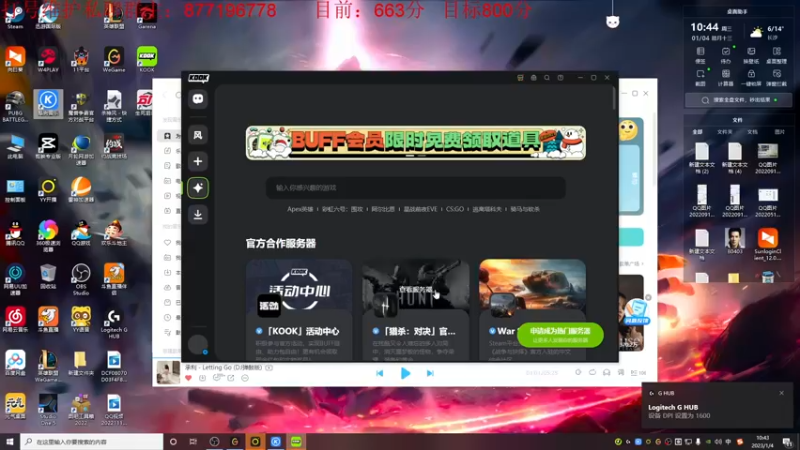Open direct messages via the KOOK chat icon
Screen dimensions: 800x450
point(198,99)
